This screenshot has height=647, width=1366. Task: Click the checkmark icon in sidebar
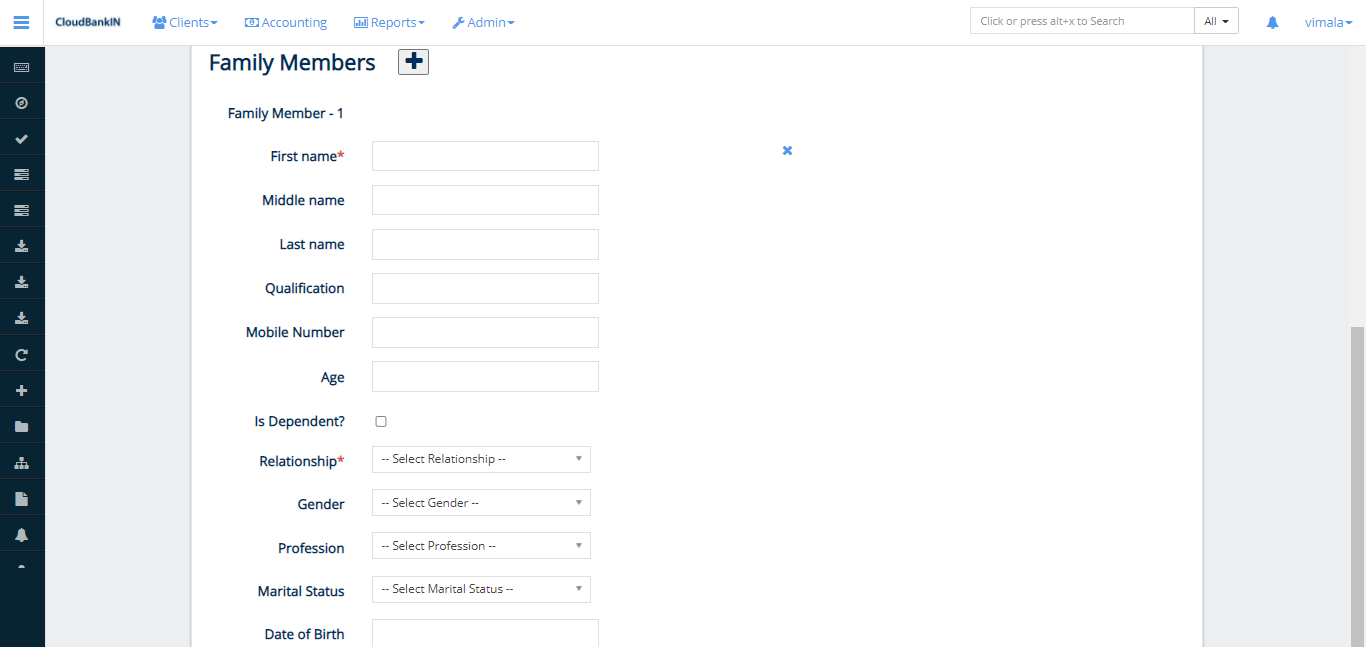pyautogui.click(x=21, y=139)
